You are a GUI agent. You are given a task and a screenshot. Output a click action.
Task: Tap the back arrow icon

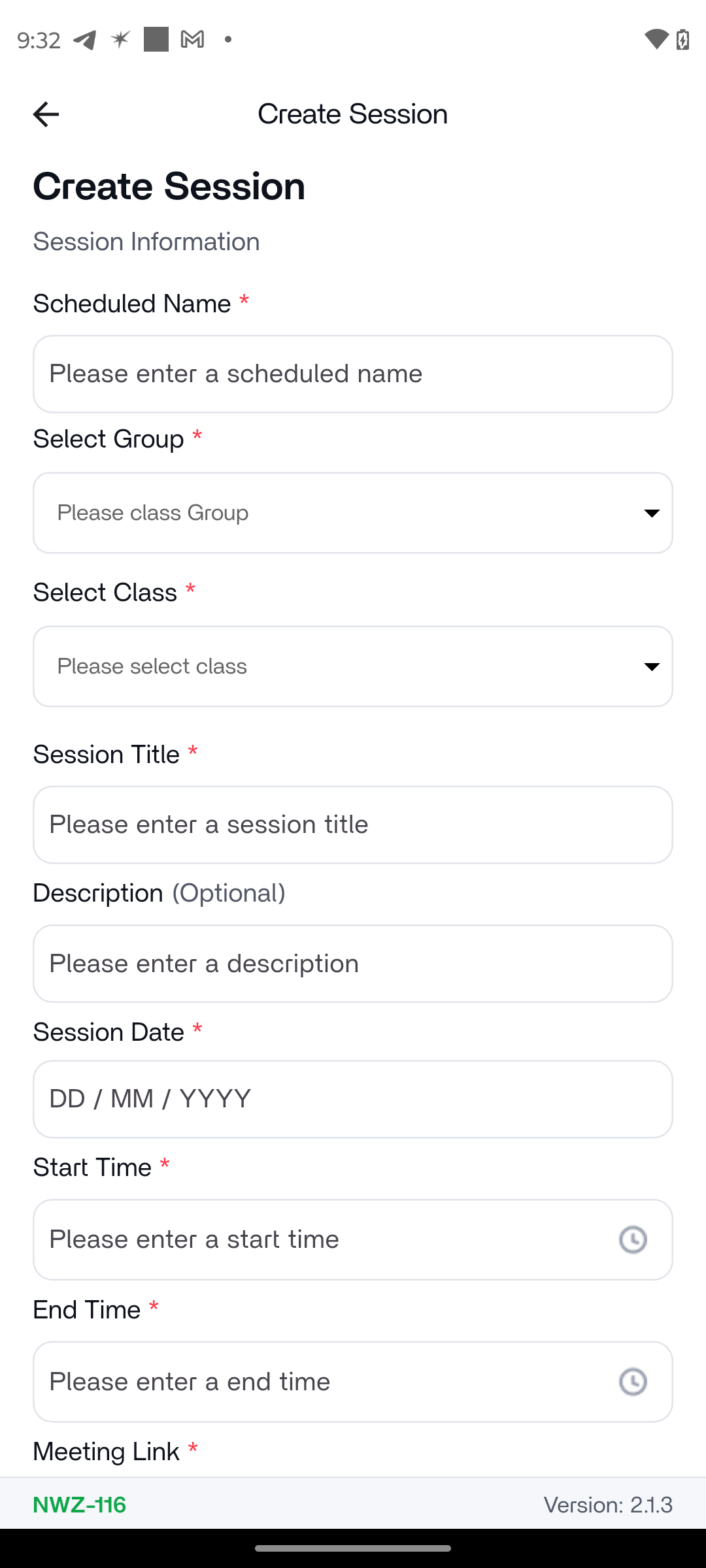(x=46, y=114)
